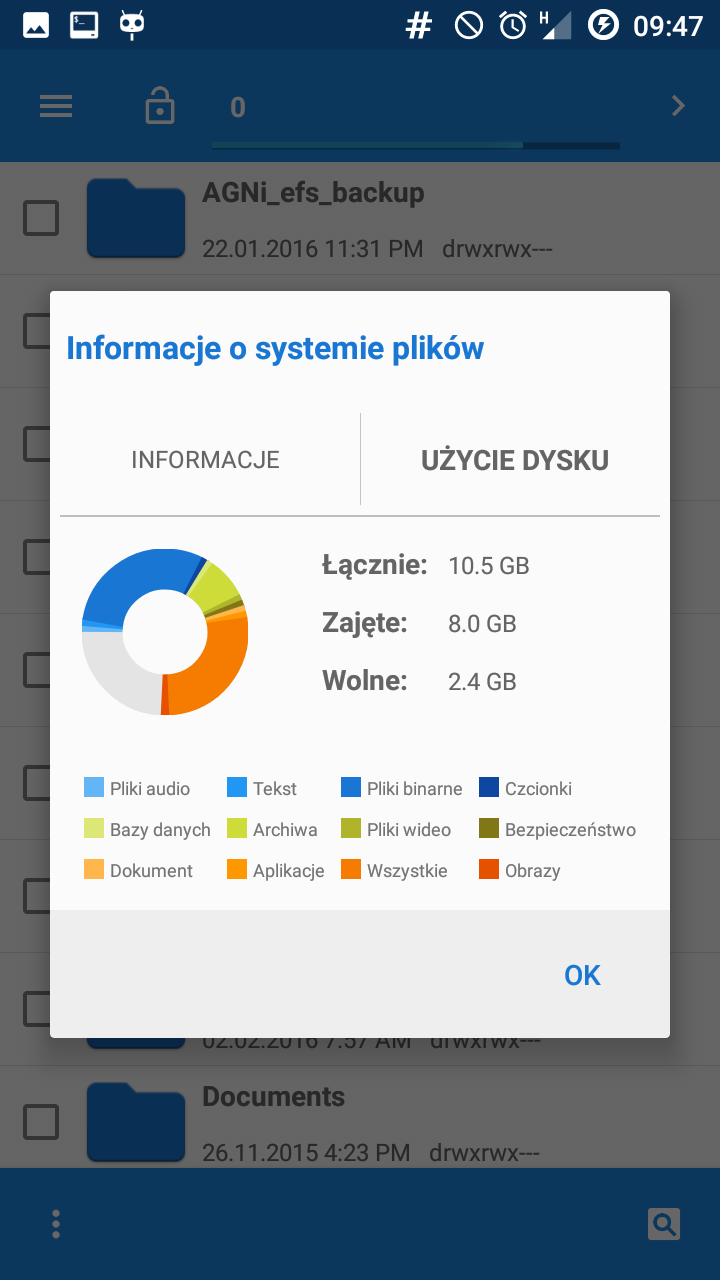Click the Obrazy legend color swatch

point(489,870)
